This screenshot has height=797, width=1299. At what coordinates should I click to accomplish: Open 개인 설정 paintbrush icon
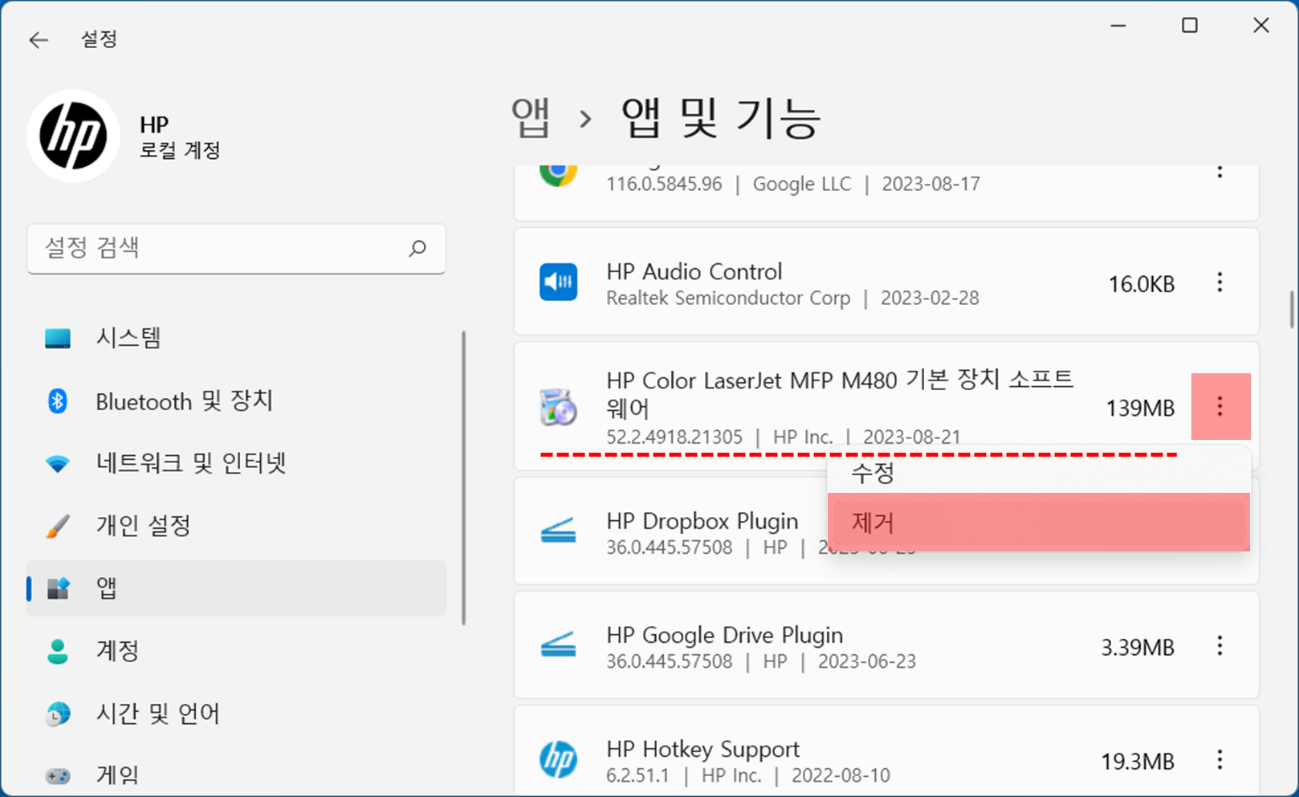[x=58, y=526]
